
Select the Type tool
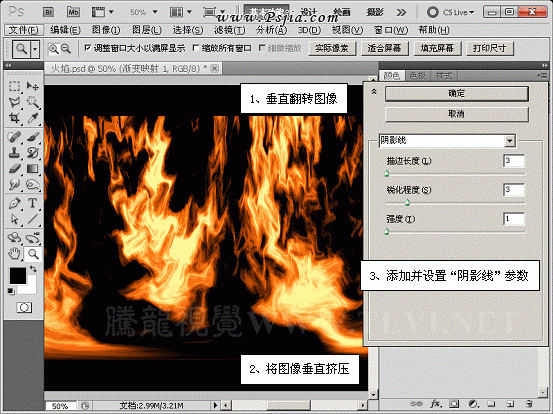pos(33,203)
